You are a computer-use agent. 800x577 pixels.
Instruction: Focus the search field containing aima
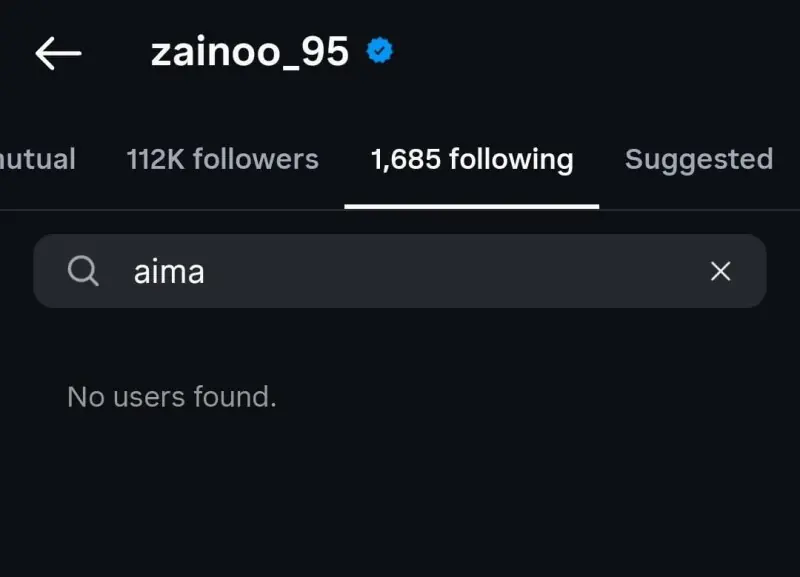(x=400, y=271)
